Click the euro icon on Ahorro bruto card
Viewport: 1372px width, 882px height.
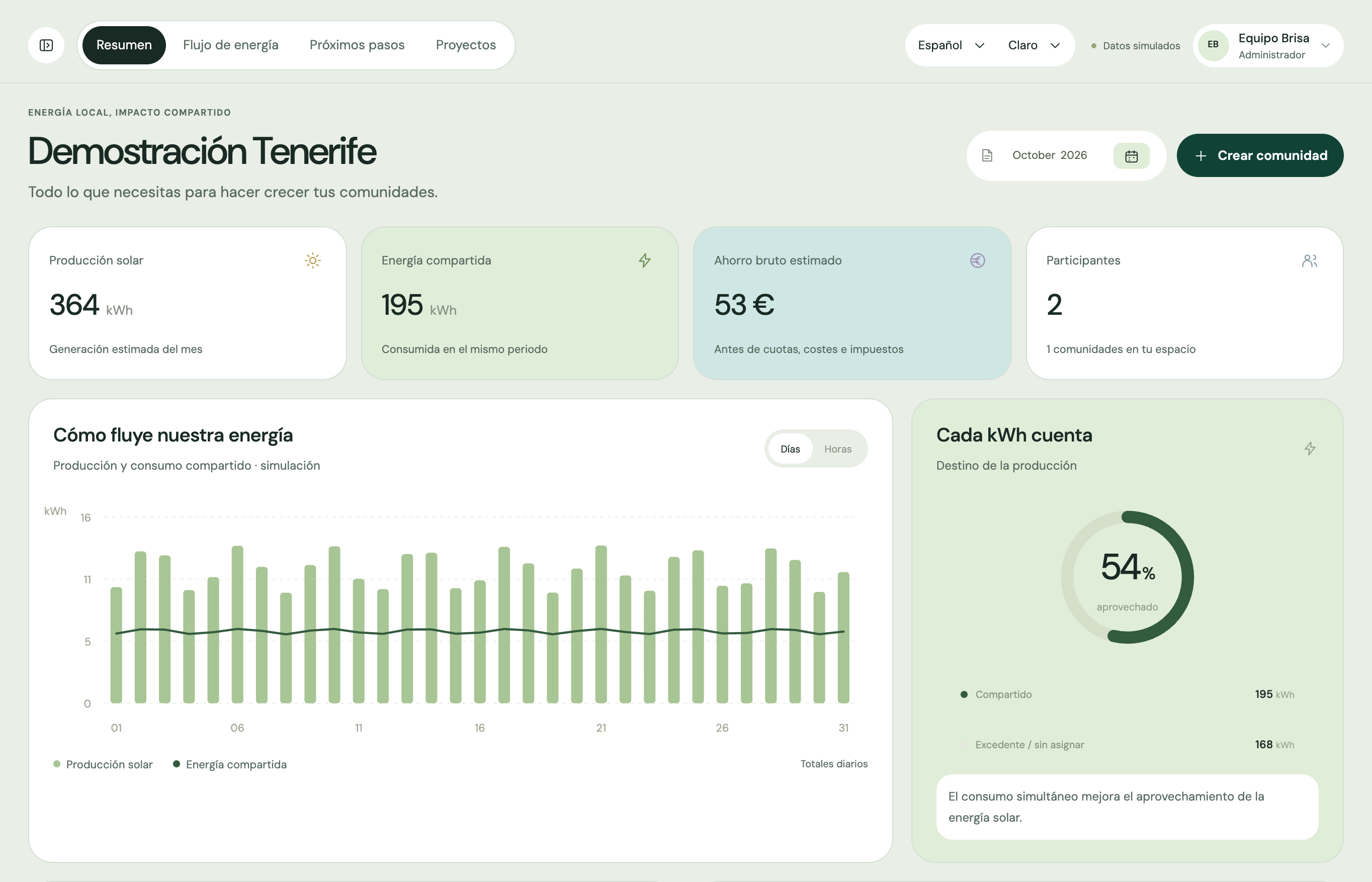coord(977,260)
